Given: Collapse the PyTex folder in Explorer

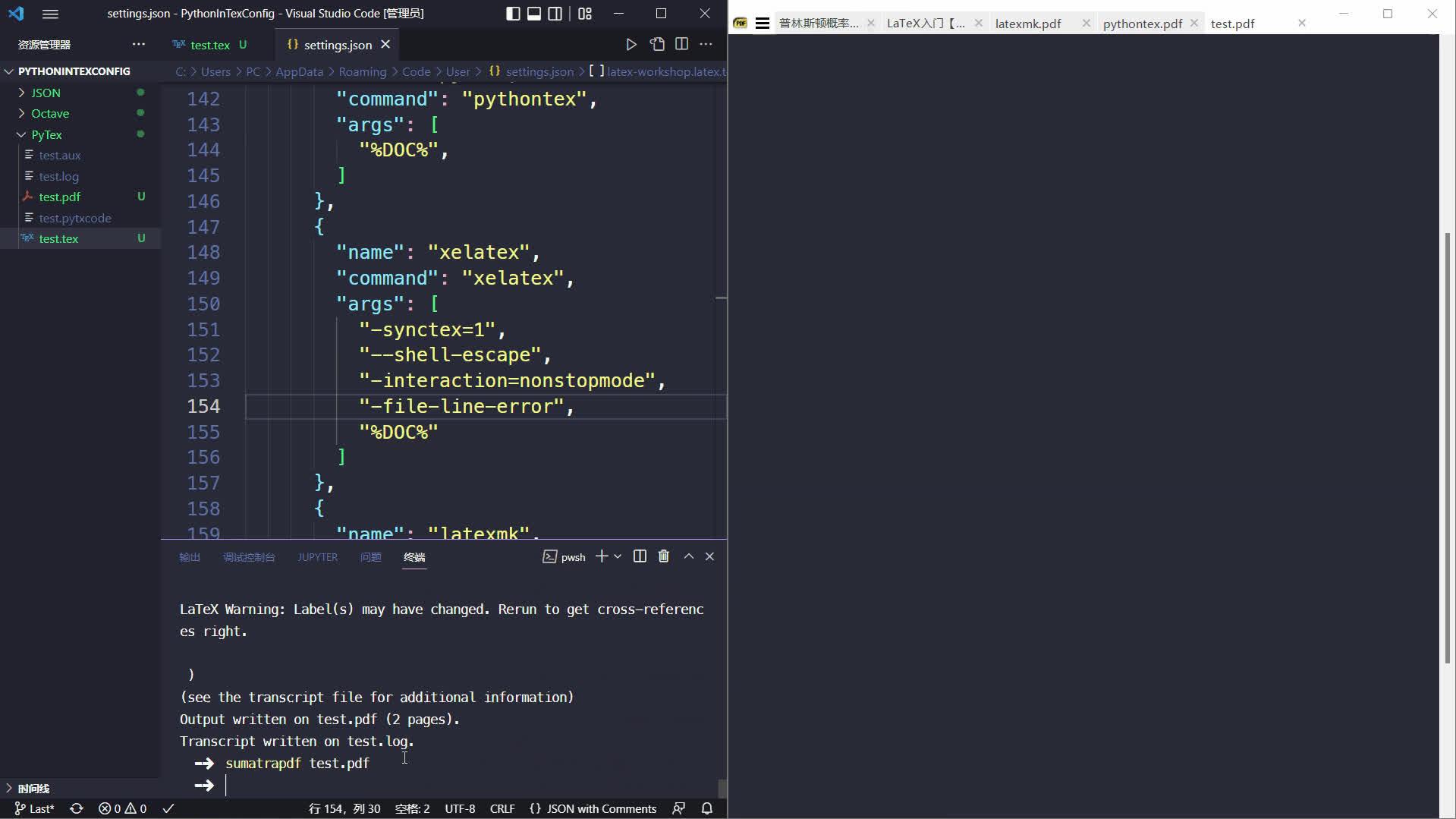Looking at the screenshot, I should coord(20,134).
